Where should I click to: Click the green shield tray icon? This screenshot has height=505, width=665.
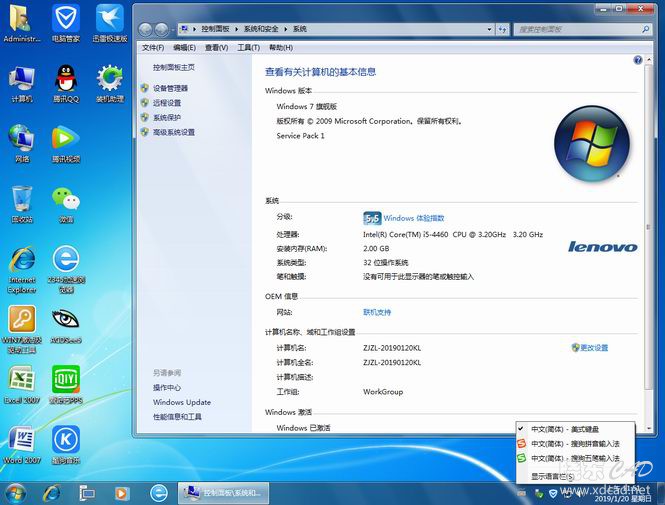[539, 494]
